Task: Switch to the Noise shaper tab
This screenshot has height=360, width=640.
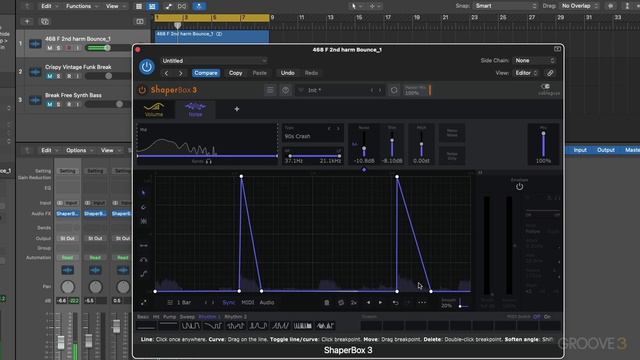Action: tap(196, 110)
